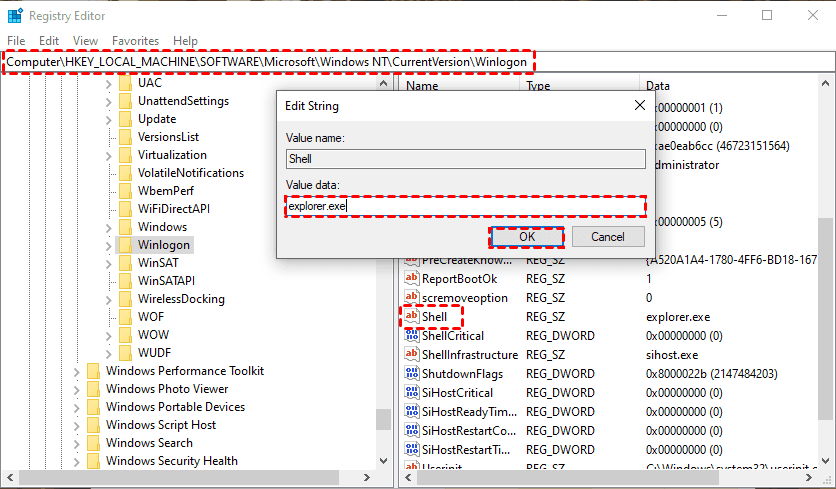Select the WbemPerf folder icon
The height and width of the screenshot is (489, 836).
[125, 191]
